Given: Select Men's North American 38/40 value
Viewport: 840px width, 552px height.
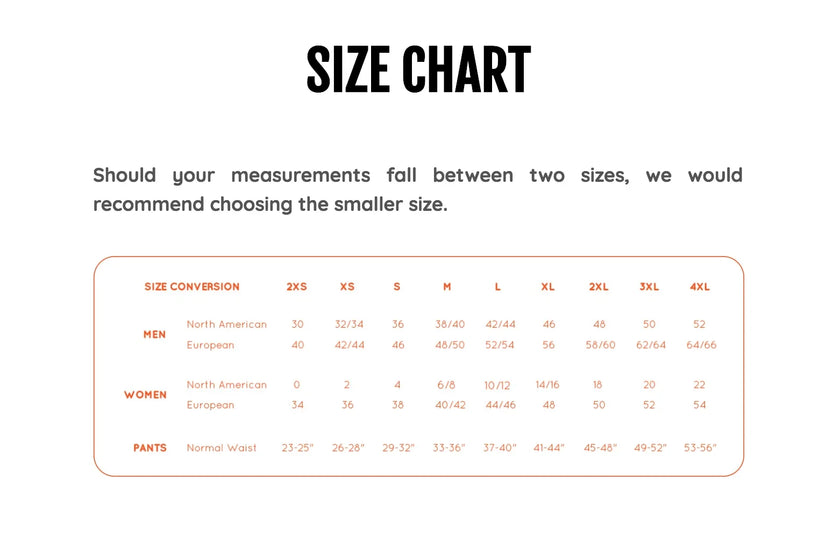Looking at the screenshot, I should click(x=450, y=324).
